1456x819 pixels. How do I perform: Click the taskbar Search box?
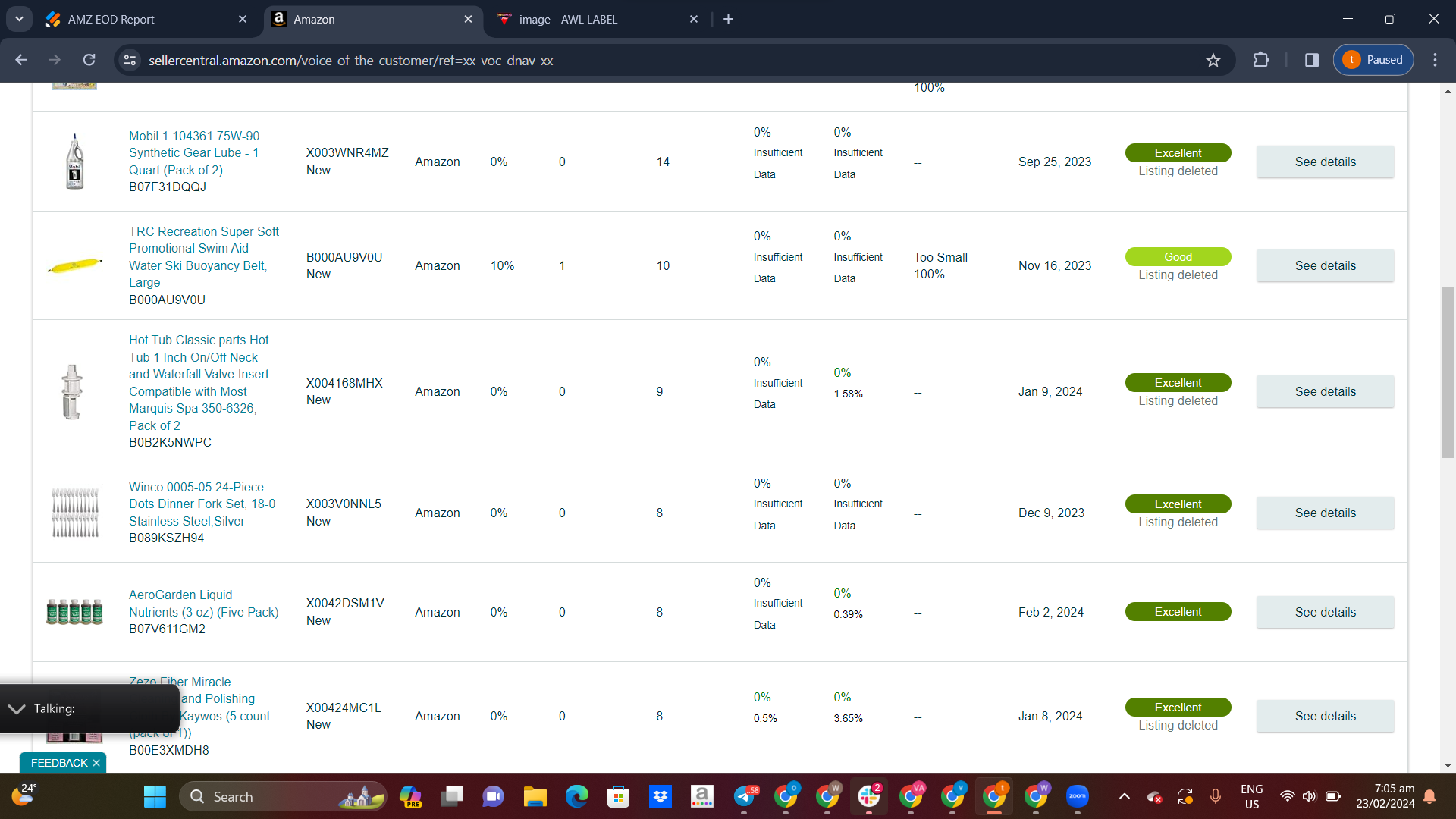point(284,796)
